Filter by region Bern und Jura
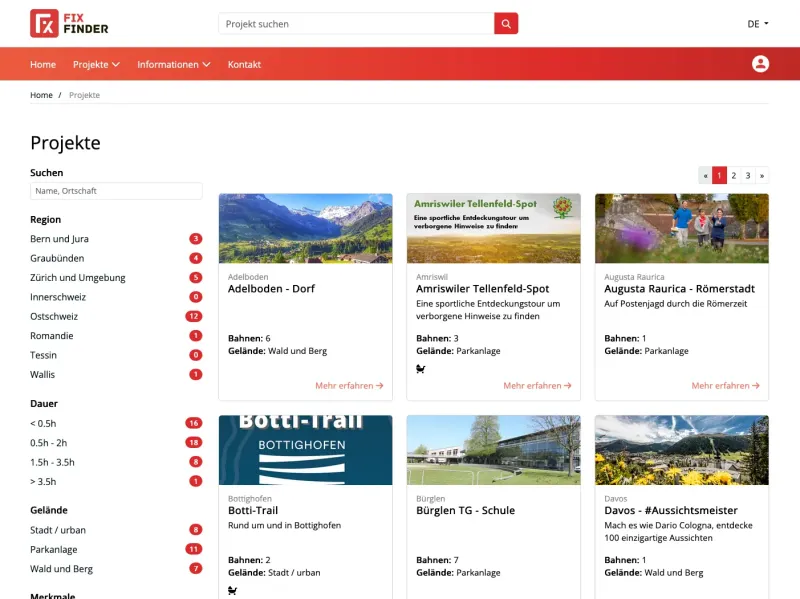800x599 pixels. coord(116,239)
